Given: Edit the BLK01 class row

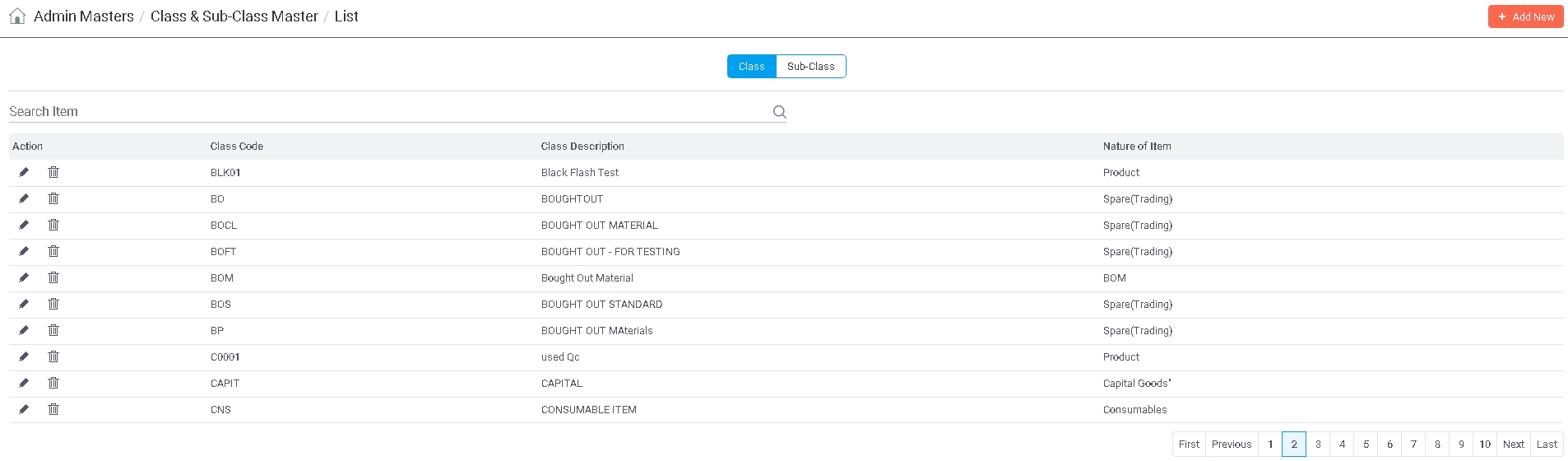Looking at the screenshot, I should pyautogui.click(x=24, y=172).
